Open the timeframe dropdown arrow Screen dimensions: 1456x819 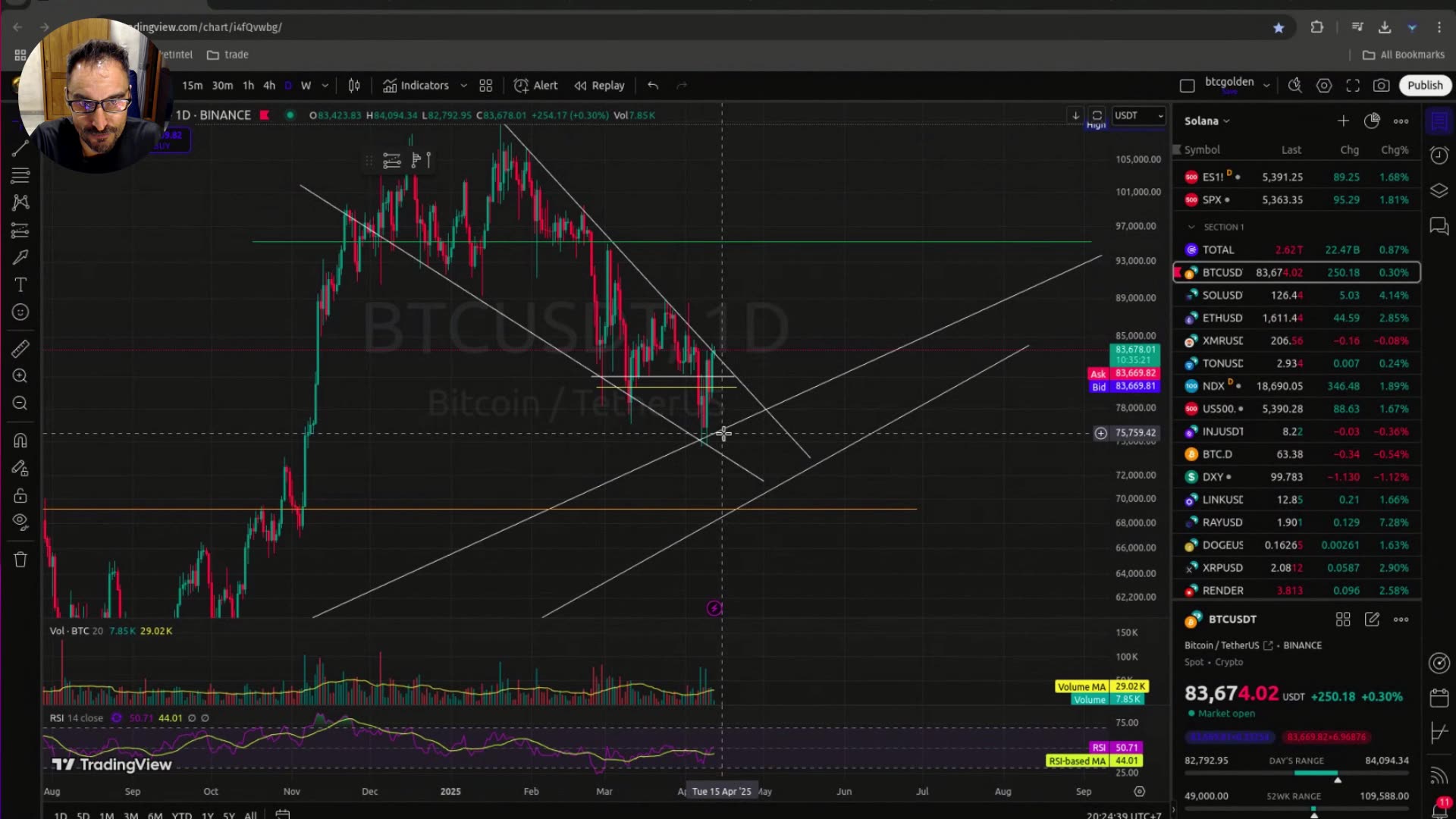click(325, 85)
